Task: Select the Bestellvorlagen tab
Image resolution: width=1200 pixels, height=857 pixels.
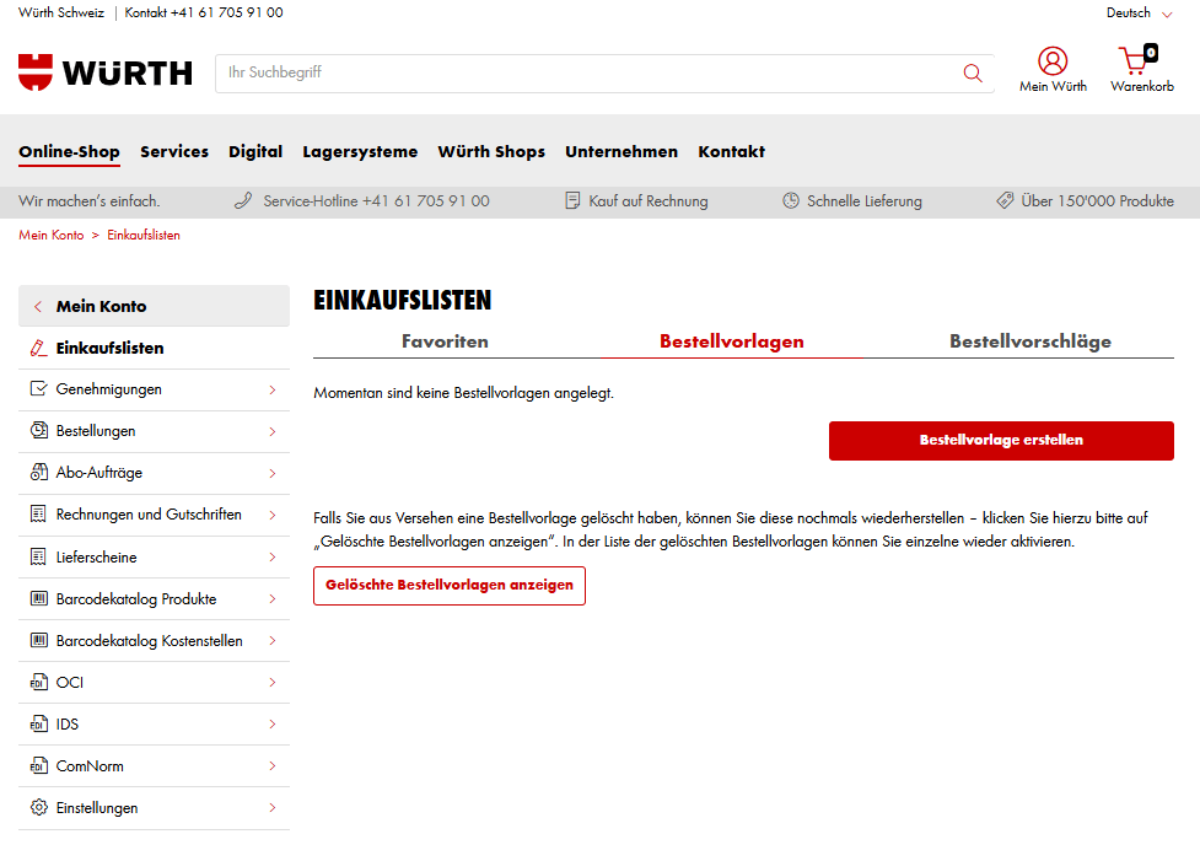Action: coord(731,341)
